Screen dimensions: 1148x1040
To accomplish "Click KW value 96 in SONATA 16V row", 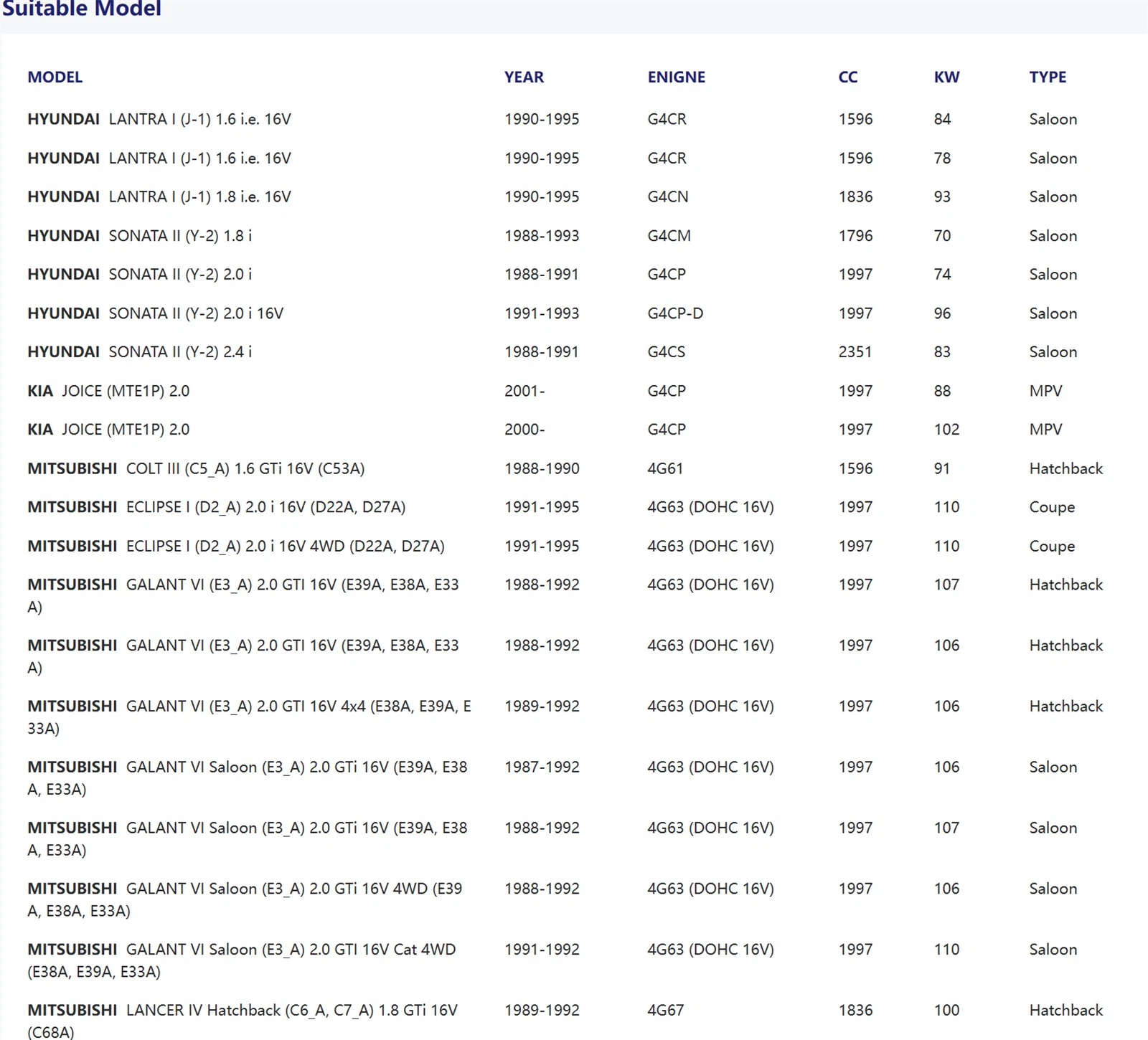I will click(x=942, y=313).
